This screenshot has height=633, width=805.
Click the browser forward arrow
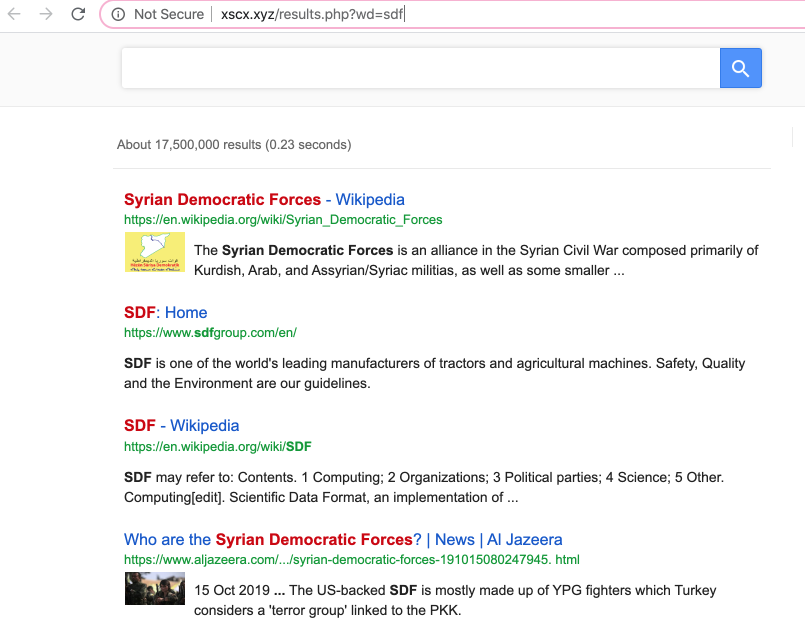pos(46,14)
